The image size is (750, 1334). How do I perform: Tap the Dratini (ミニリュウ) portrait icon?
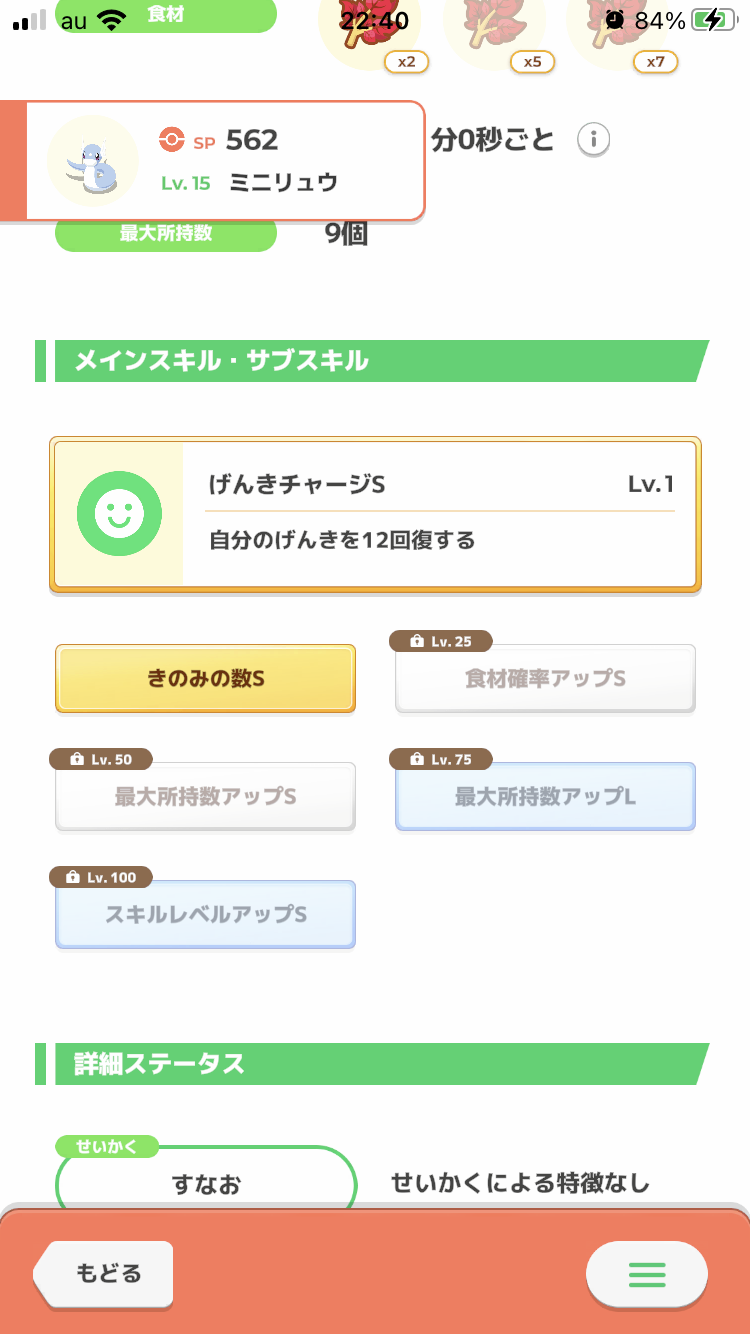[x=93, y=162]
